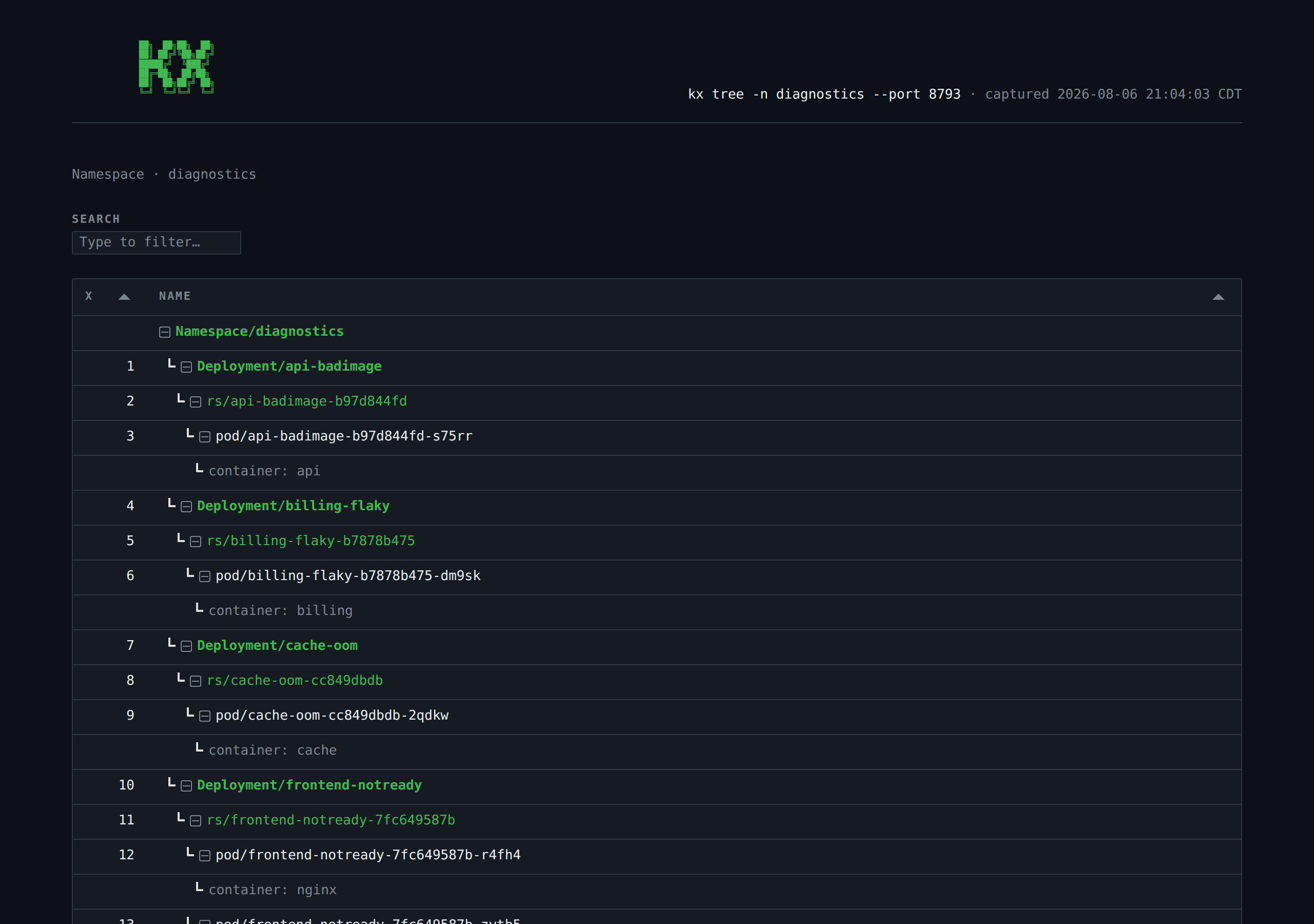
Task: Open rs/frontend-notready-7fc649587b label
Action: (331, 820)
